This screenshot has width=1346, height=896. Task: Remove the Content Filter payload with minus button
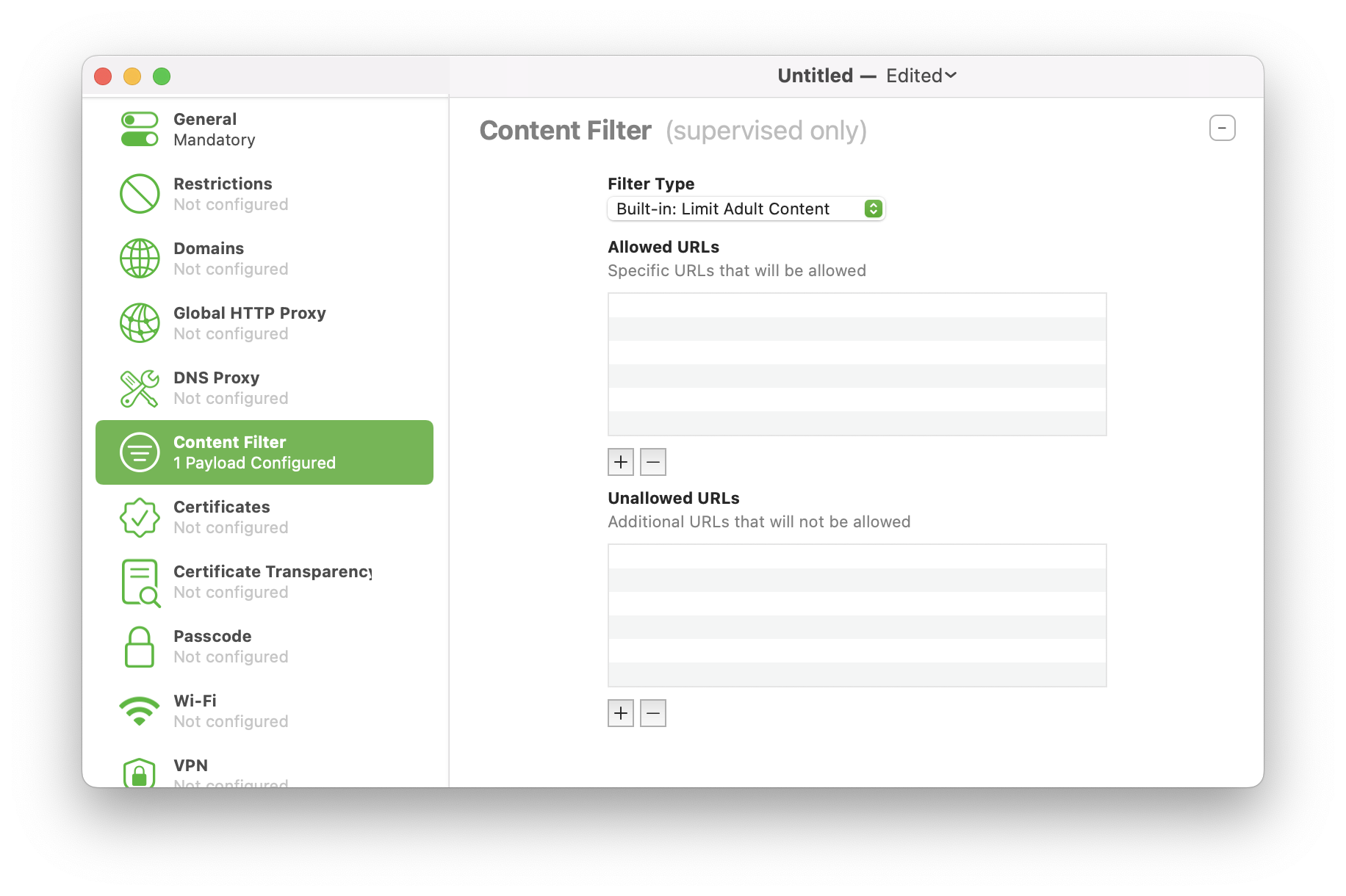point(1222,128)
